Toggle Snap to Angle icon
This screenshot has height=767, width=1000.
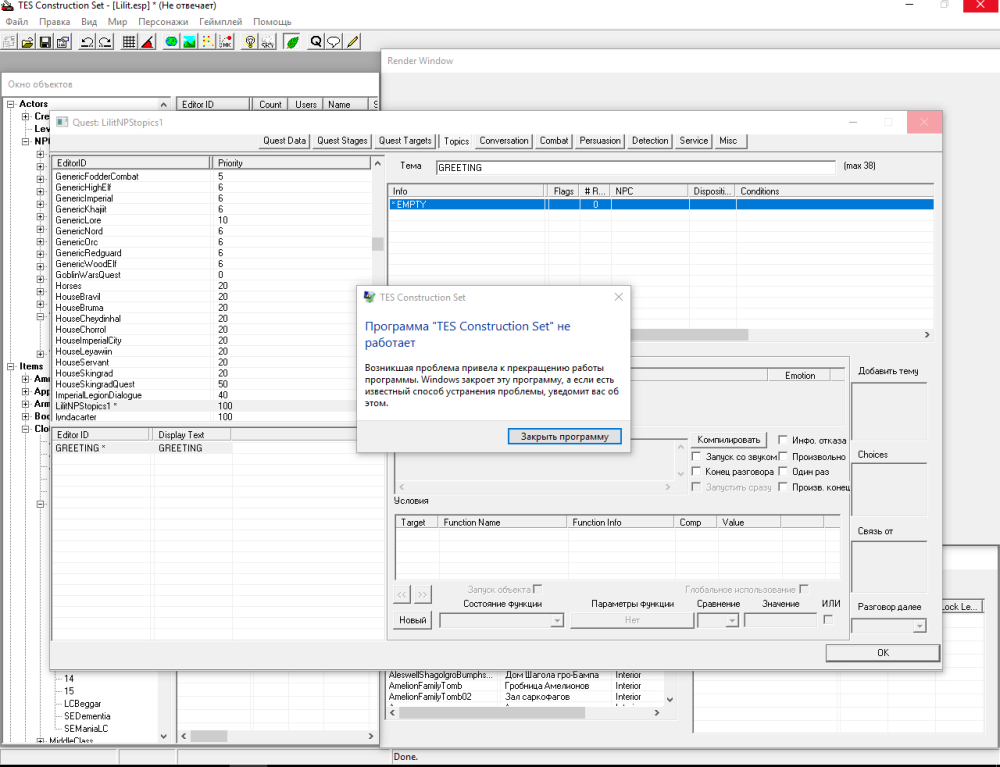pos(147,42)
